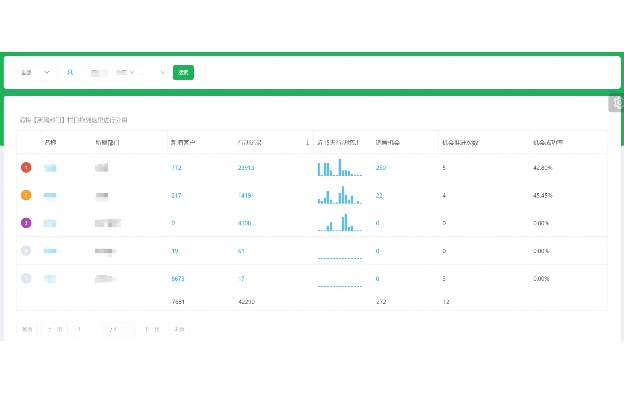Open the 61 action records link
This screenshot has height=393, width=624.
coord(241,251)
